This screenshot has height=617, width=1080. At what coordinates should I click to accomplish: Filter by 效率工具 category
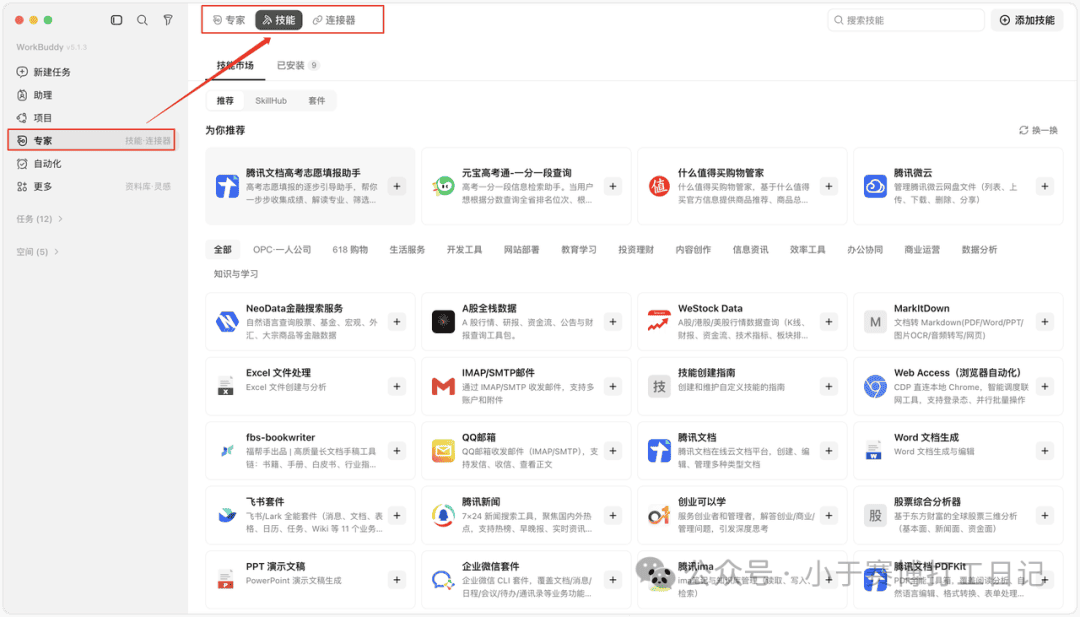click(x=807, y=249)
